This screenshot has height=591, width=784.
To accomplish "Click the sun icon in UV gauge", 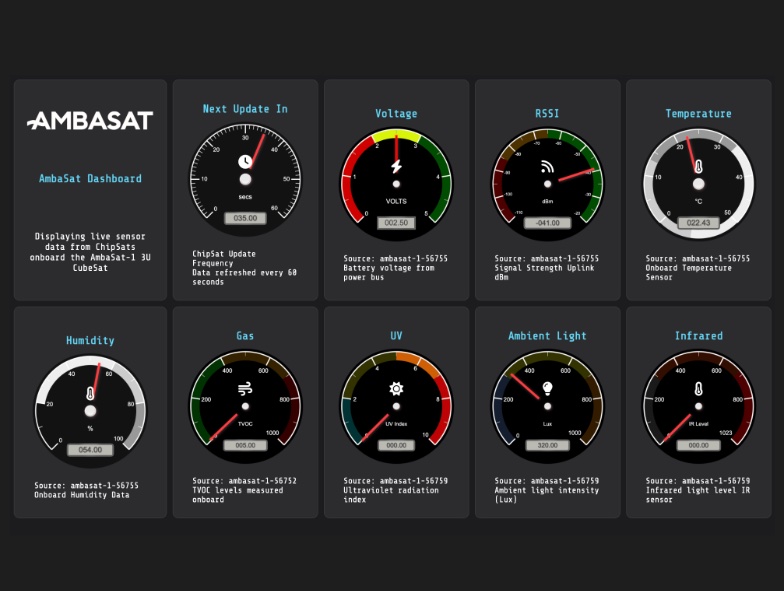I will pos(396,389).
